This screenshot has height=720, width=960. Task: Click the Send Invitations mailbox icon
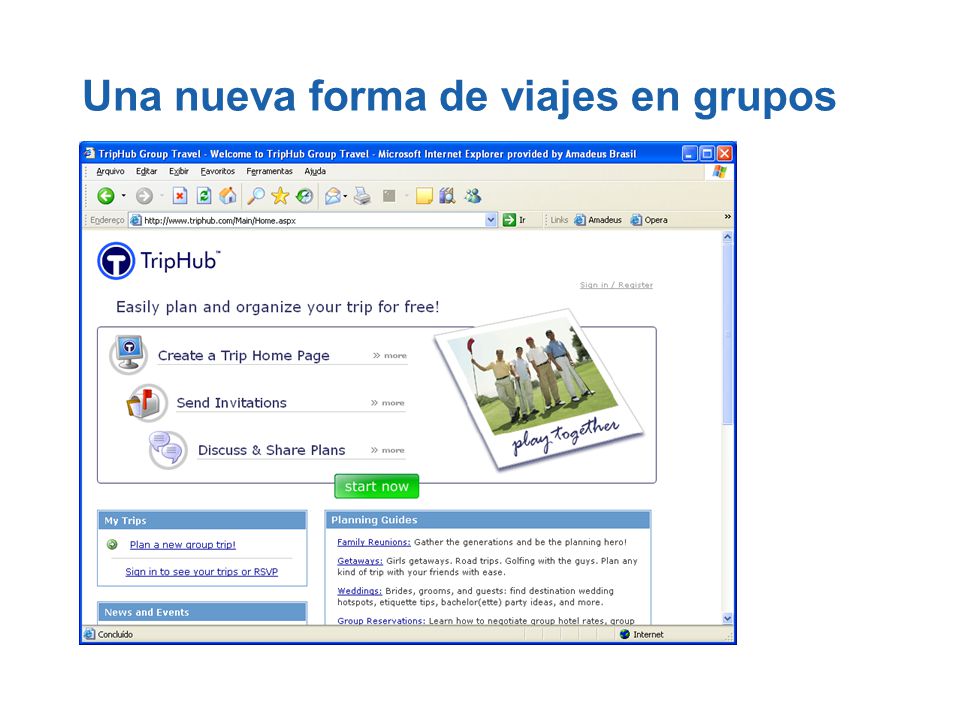click(146, 402)
